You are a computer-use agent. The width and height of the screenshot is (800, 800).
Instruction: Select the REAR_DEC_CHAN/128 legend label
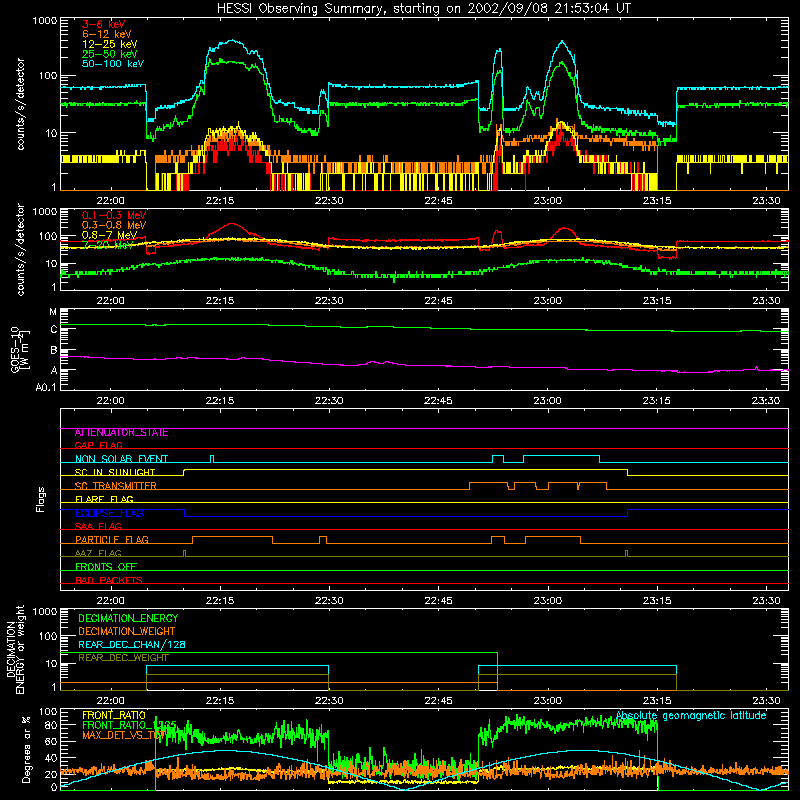pyautogui.click(x=132, y=645)
